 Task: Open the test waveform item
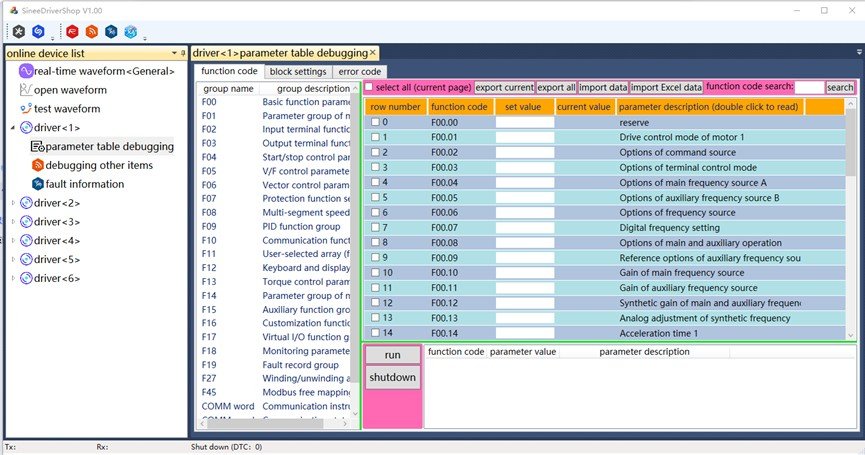pos(67,109)
